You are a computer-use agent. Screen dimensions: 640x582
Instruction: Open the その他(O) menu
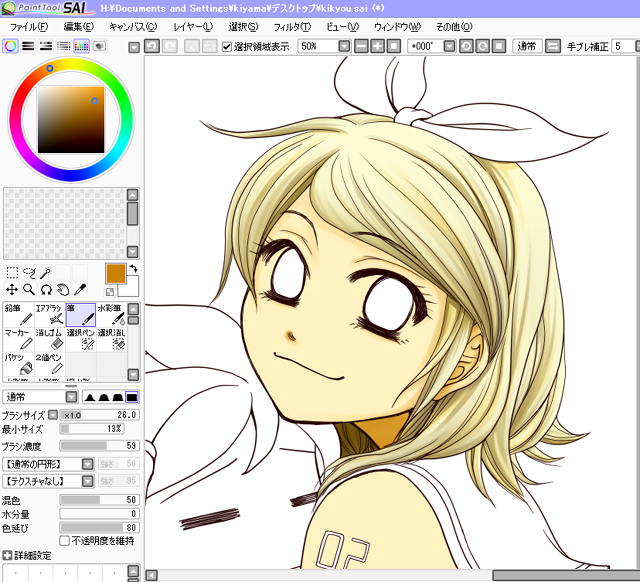tap(454, 27)
